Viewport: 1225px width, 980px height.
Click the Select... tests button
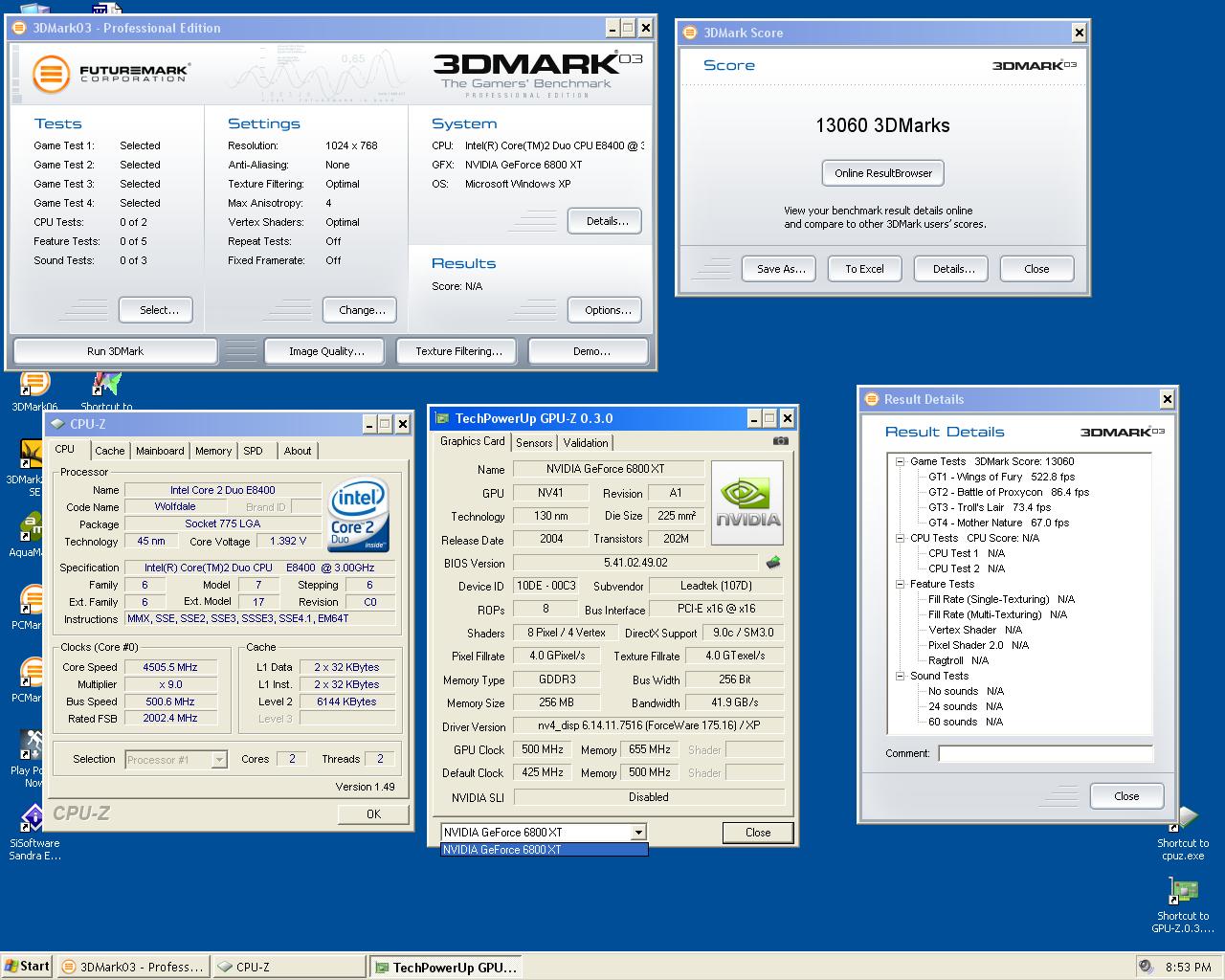point(155,310)
